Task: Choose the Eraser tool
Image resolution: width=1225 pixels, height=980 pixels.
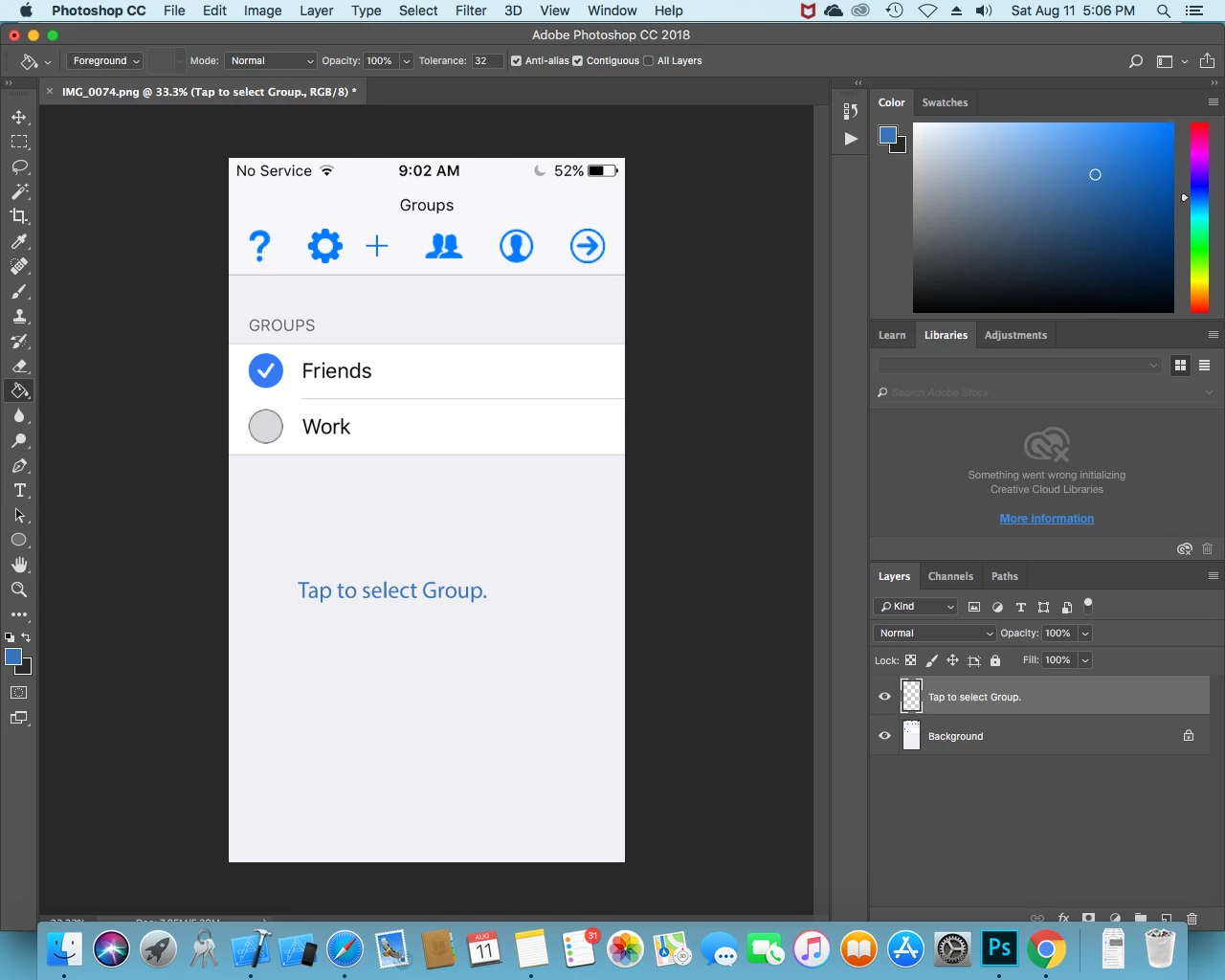Action: pos(19,366)
